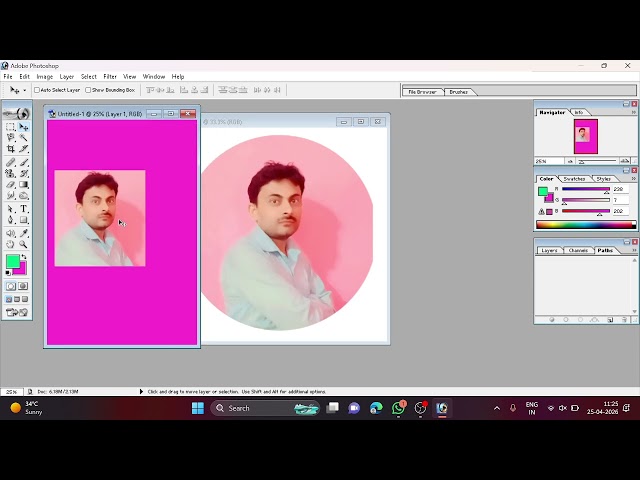Open the Filter menu
Screen dimensions: 640x480
pyautogui.click(x=110, y=76)
